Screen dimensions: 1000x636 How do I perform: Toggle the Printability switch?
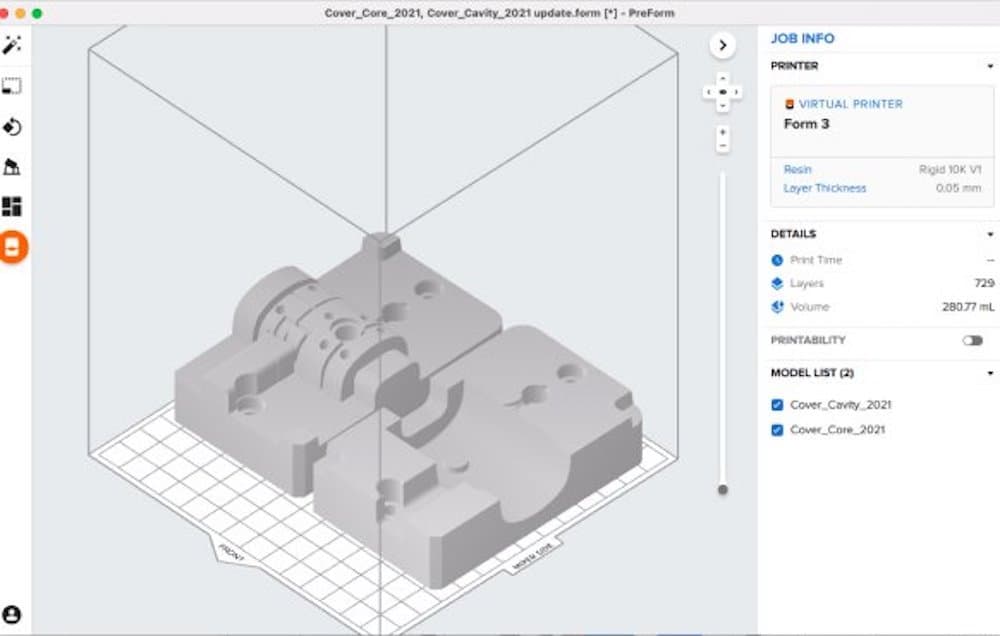(972, 341)
